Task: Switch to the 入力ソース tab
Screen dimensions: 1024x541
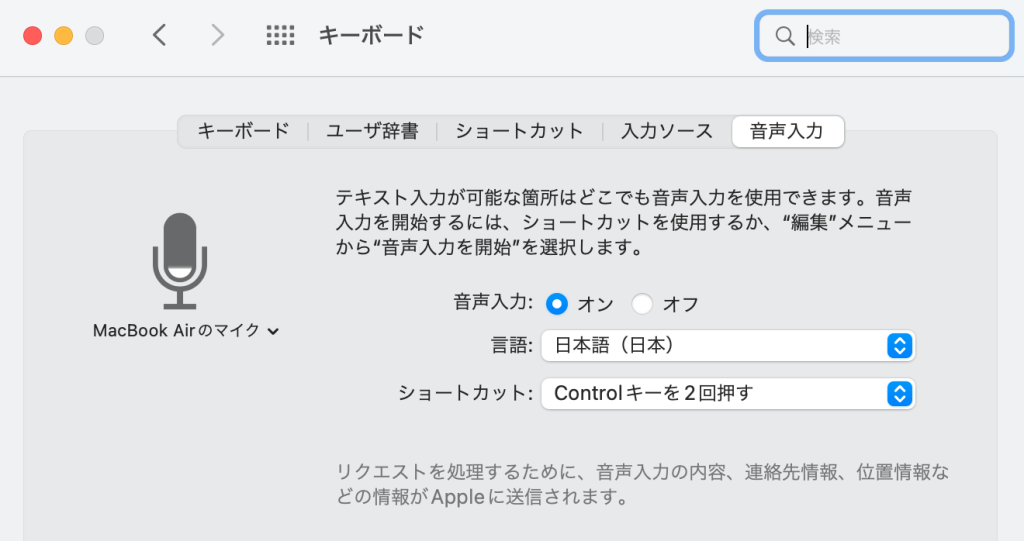Action: tap(667, 131)
